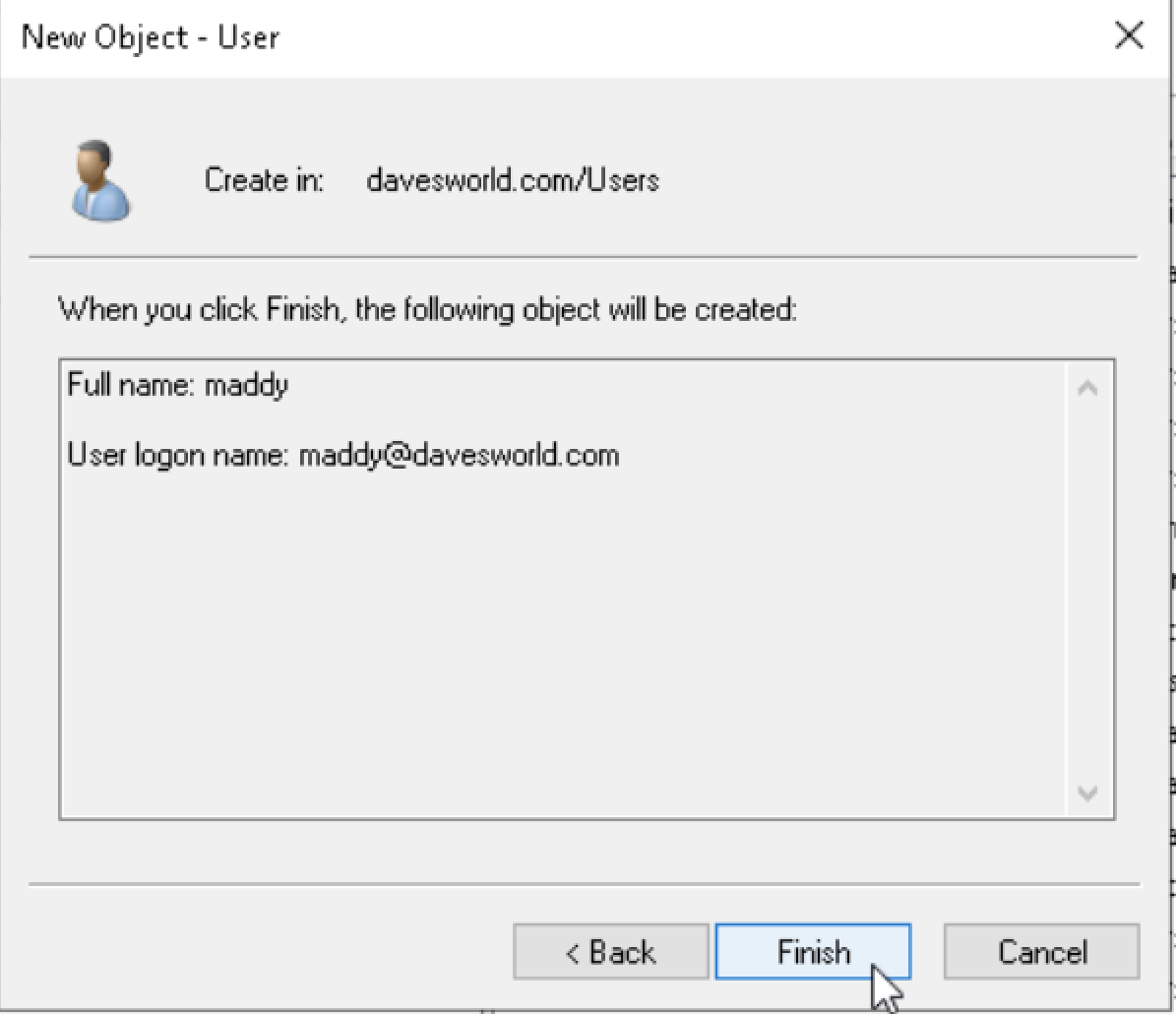Click the summary box scroll up arrow
The width and height of the screenshot is (1176, 1014).
pyautogui.click(x=1087, y=388)
